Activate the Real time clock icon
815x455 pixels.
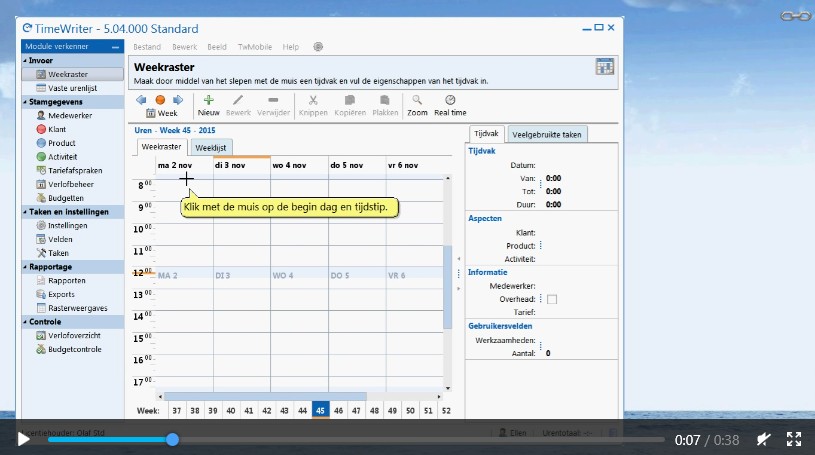(x=450, y=100)
